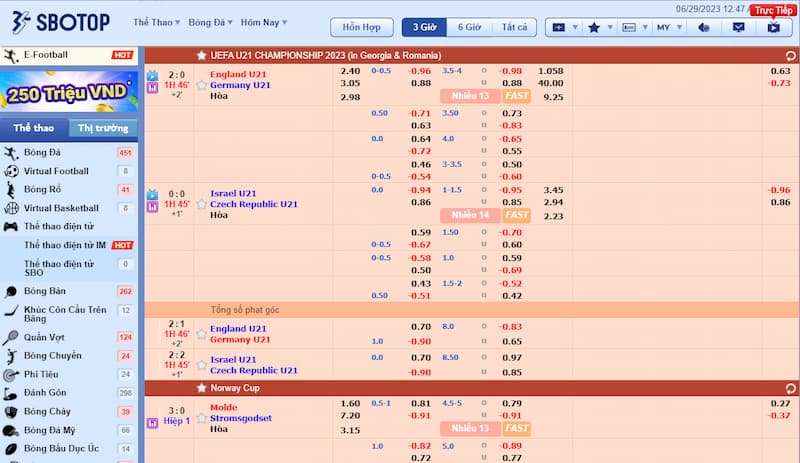This screenshot has height=463, width=800.
Task: Click the Bóng Đá soccer icon in sidebar
Action: [11, 153]
